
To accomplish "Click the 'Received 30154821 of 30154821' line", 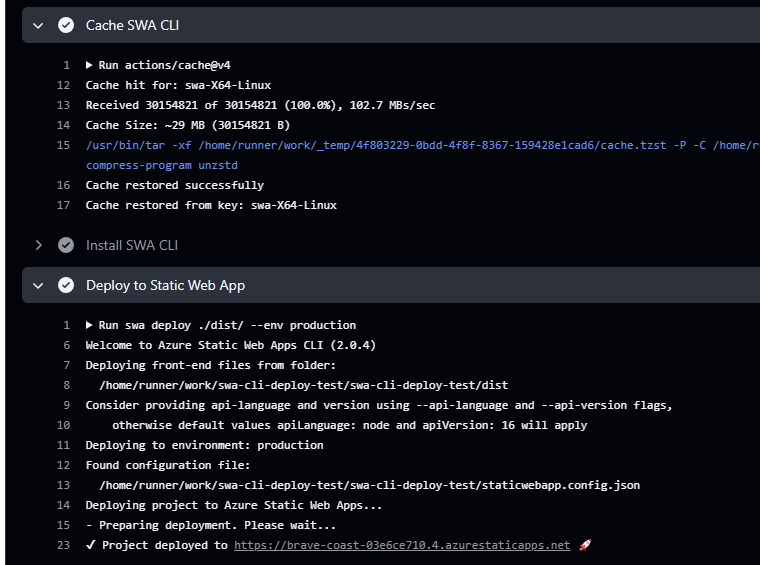I will pos(260,105).
